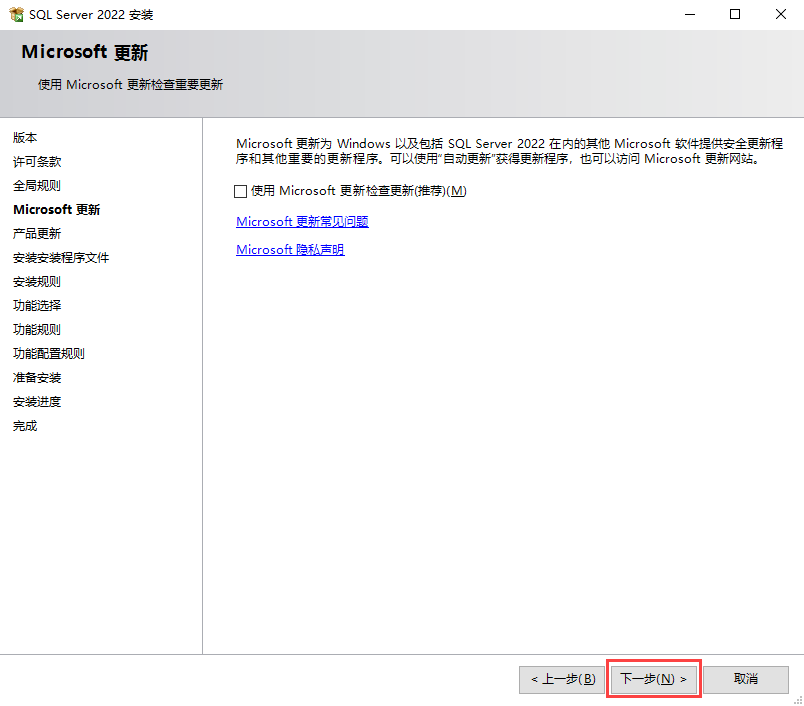Image resolution: width=804 pixels, height=706 pixels.
Task: Click 功能配置规则 in the sidebar
Action: pyautogui.click(x=49, y=354)
